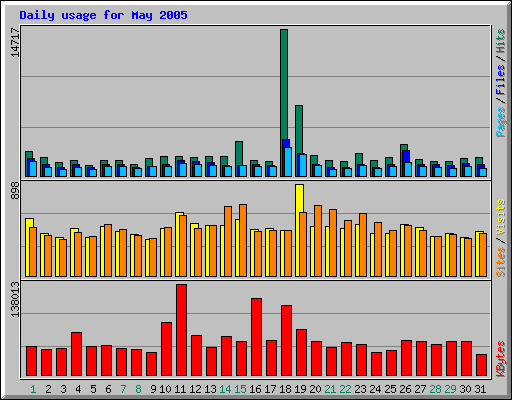Click the red KBytes bar for day 31

coord(481,365)
